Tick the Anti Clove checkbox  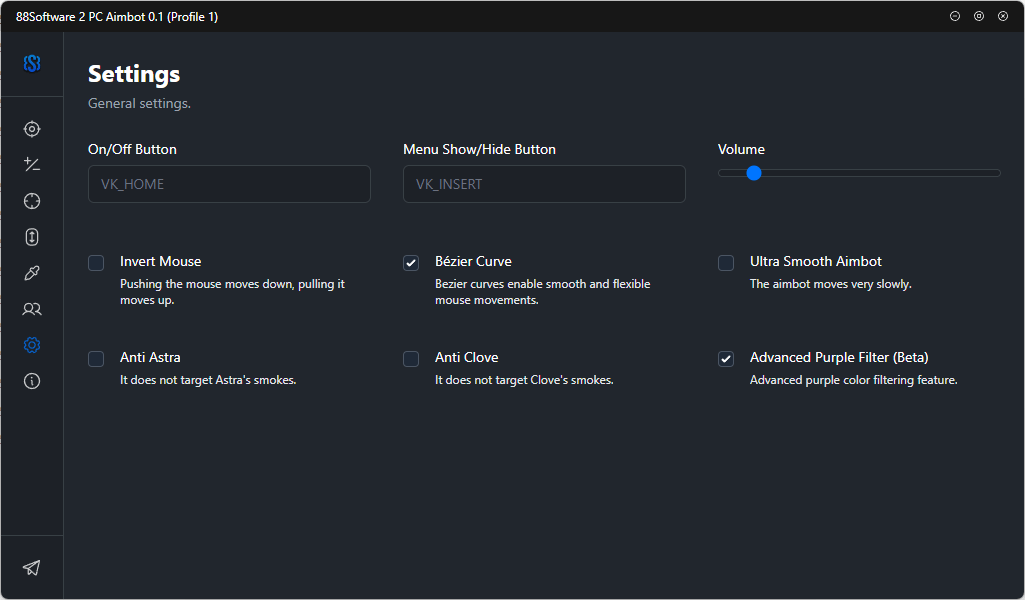(x=411, y=359)
